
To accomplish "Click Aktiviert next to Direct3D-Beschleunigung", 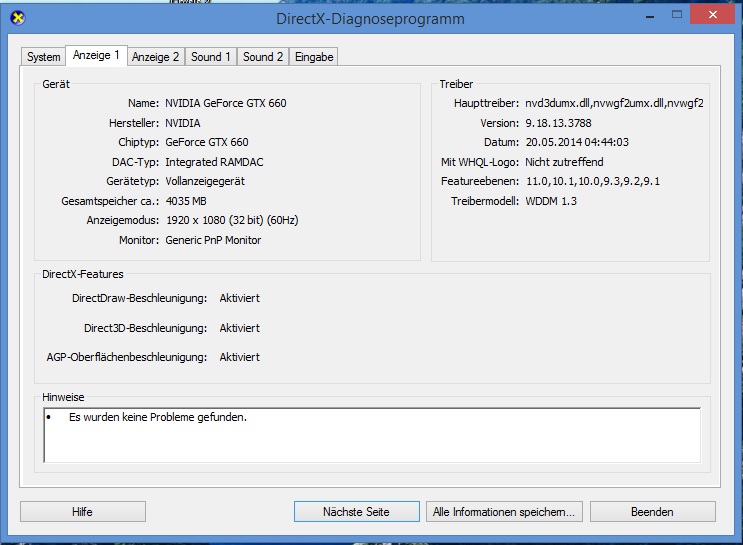I will tap(240, 328).
